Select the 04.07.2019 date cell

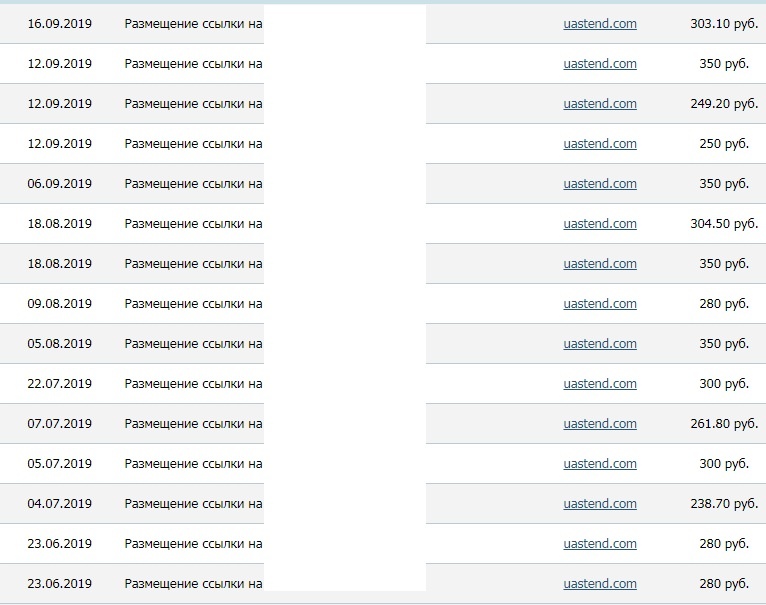[x=59, y=504]
